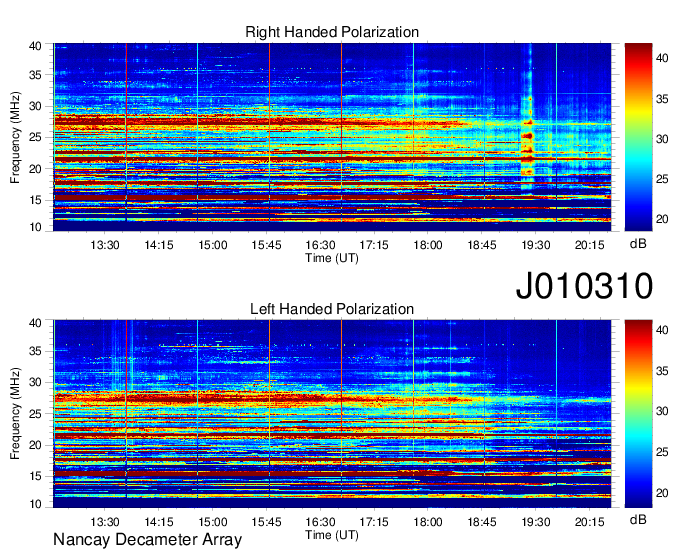This screenshot has width=680, height=552.
Task: Click the 40 dB value on bottom colorbar
Action: coord(662,330)
